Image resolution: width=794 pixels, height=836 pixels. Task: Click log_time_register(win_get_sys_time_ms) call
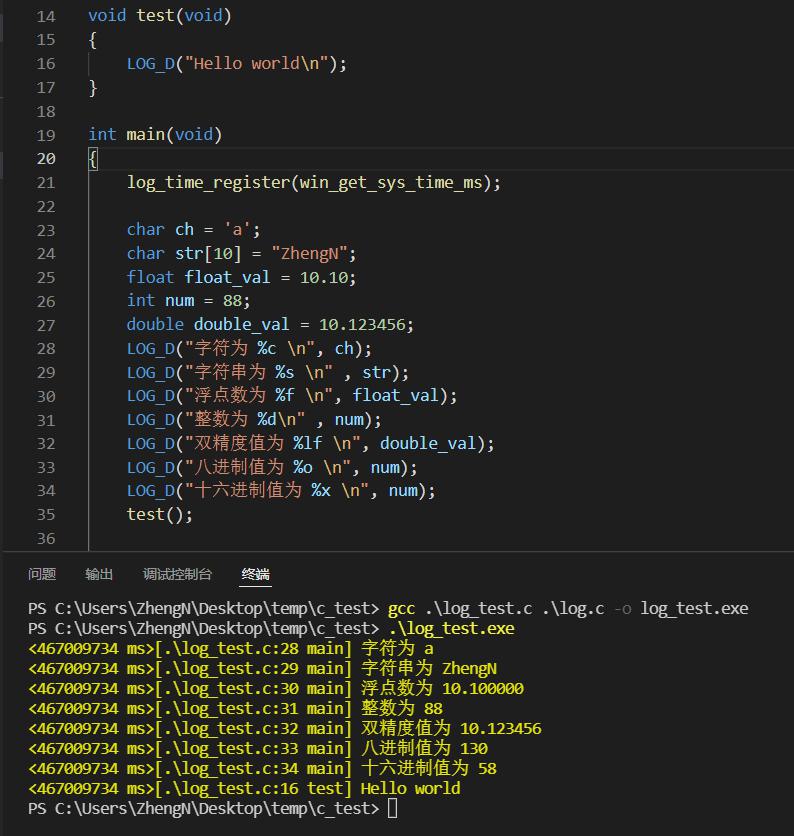click(314, 183)
